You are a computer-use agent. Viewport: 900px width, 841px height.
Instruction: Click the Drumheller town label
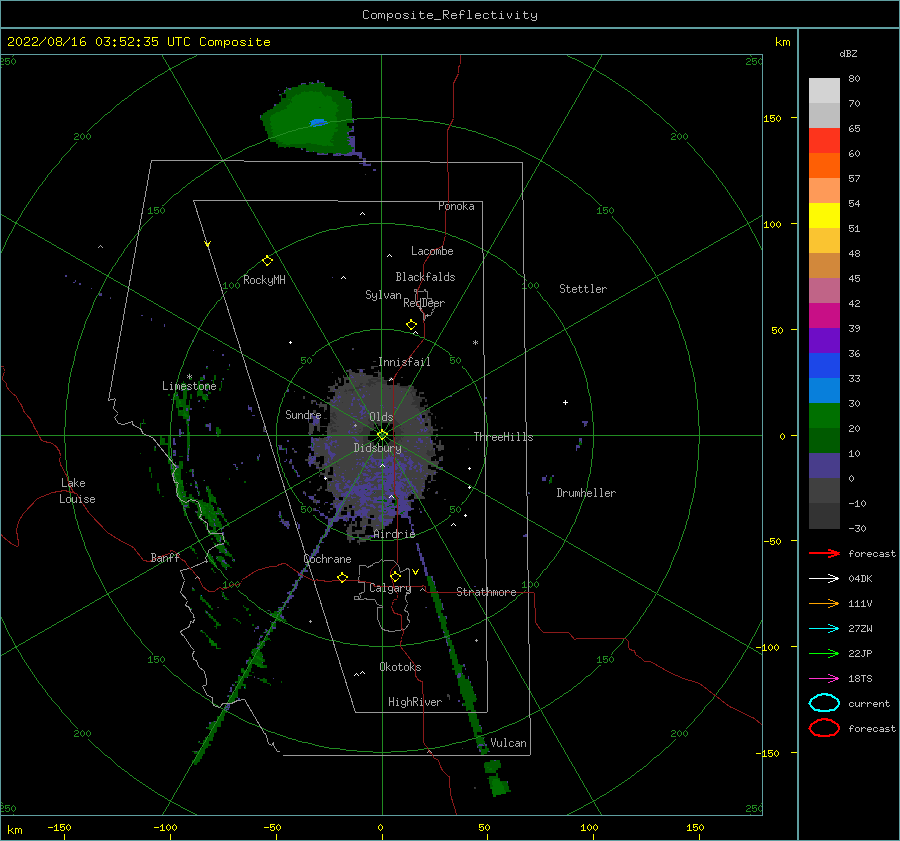point(586,493)
